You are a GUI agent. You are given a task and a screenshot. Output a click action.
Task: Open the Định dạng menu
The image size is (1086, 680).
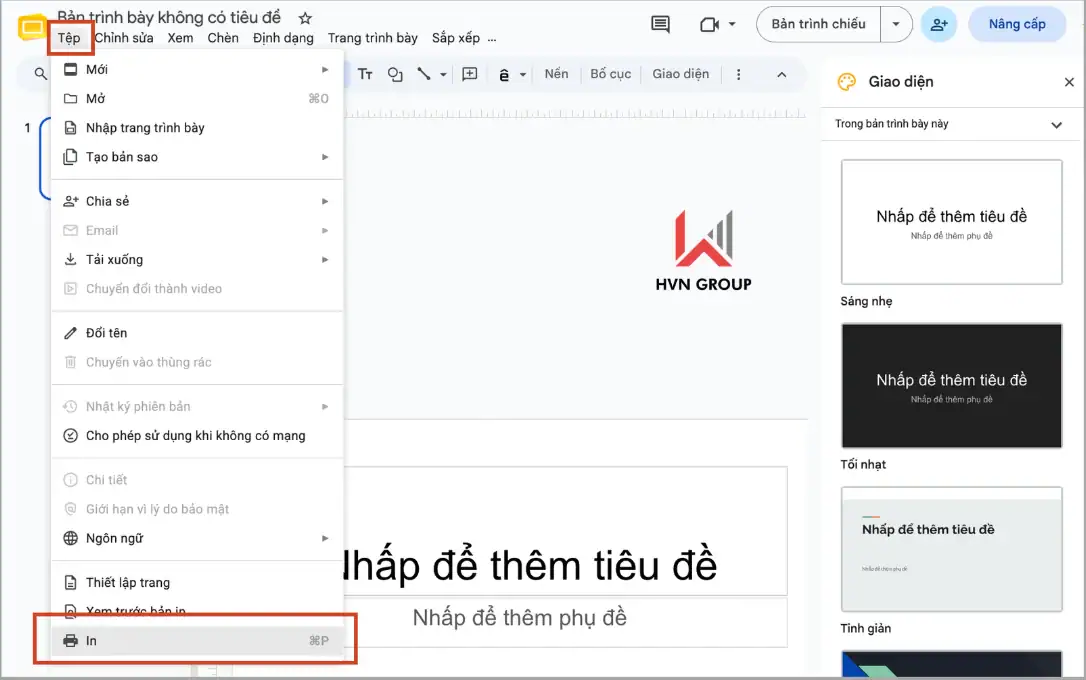283,38
